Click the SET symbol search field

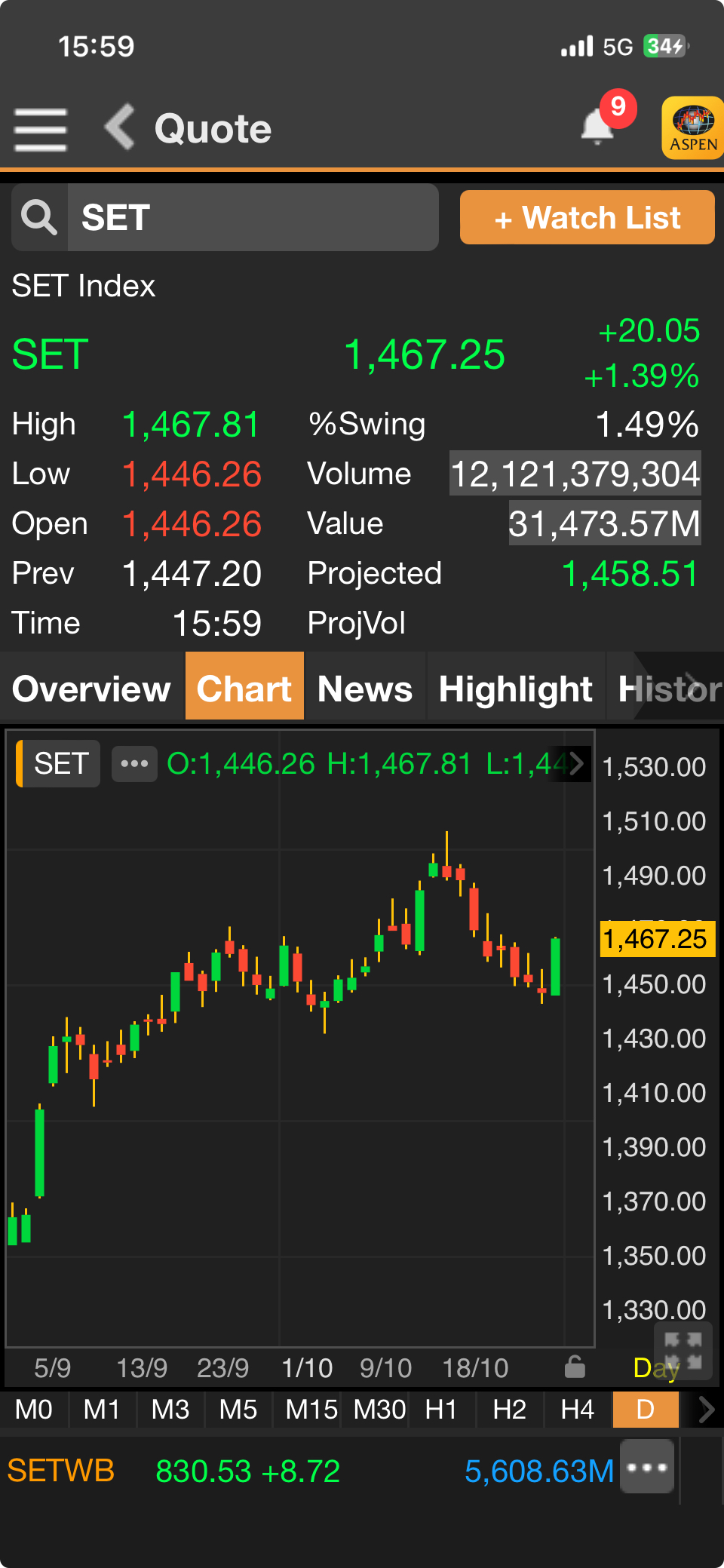(x=253, y=218)
